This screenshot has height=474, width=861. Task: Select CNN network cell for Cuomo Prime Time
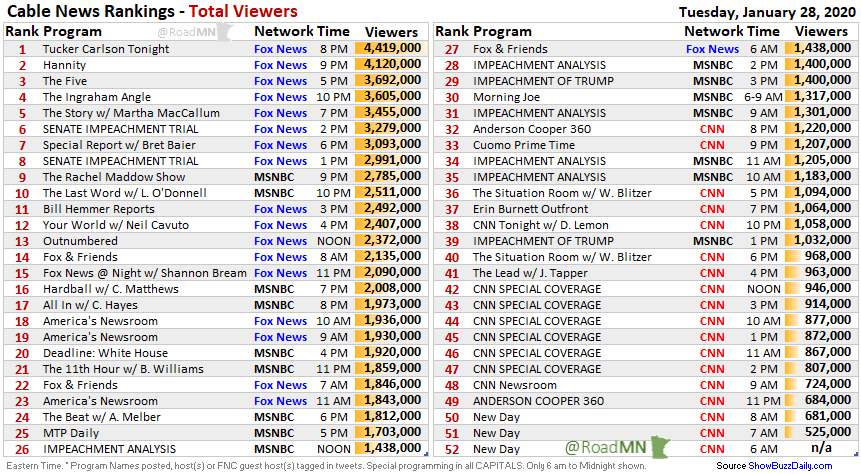pos(712,145)
